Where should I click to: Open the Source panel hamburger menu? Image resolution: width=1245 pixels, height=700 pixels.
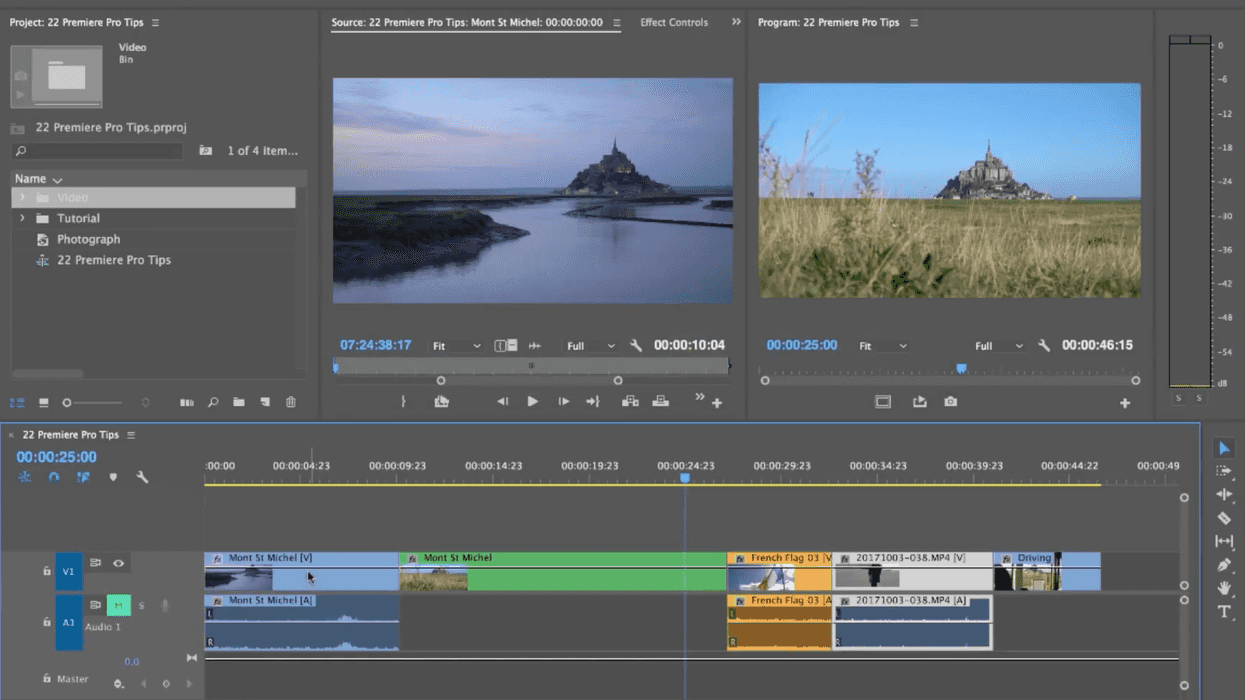point(616,23)
